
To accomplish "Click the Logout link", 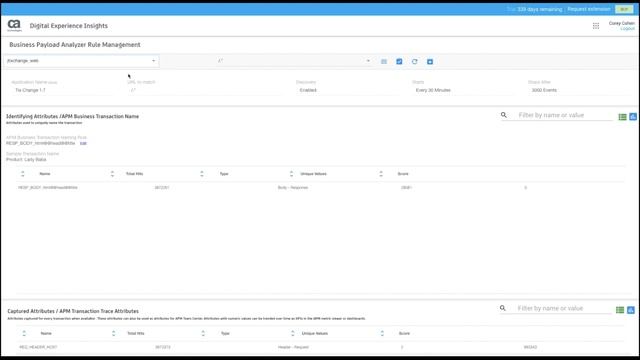I will click(x=627, y=29).
